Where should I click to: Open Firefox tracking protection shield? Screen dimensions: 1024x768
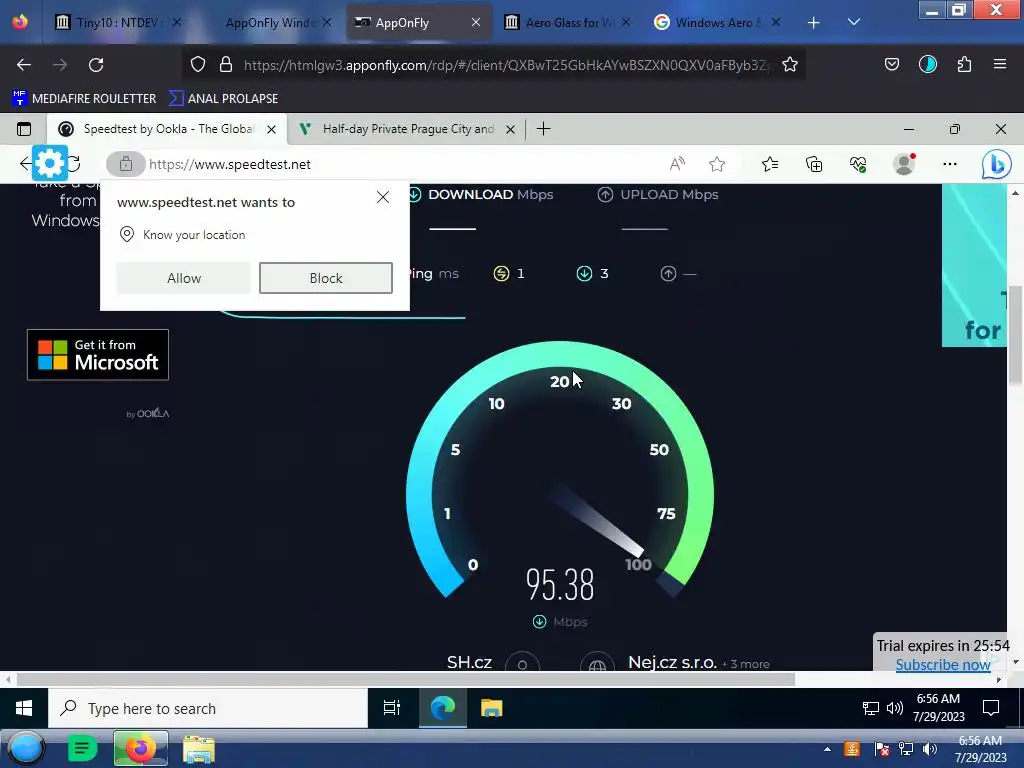click(x=198, y=65)
